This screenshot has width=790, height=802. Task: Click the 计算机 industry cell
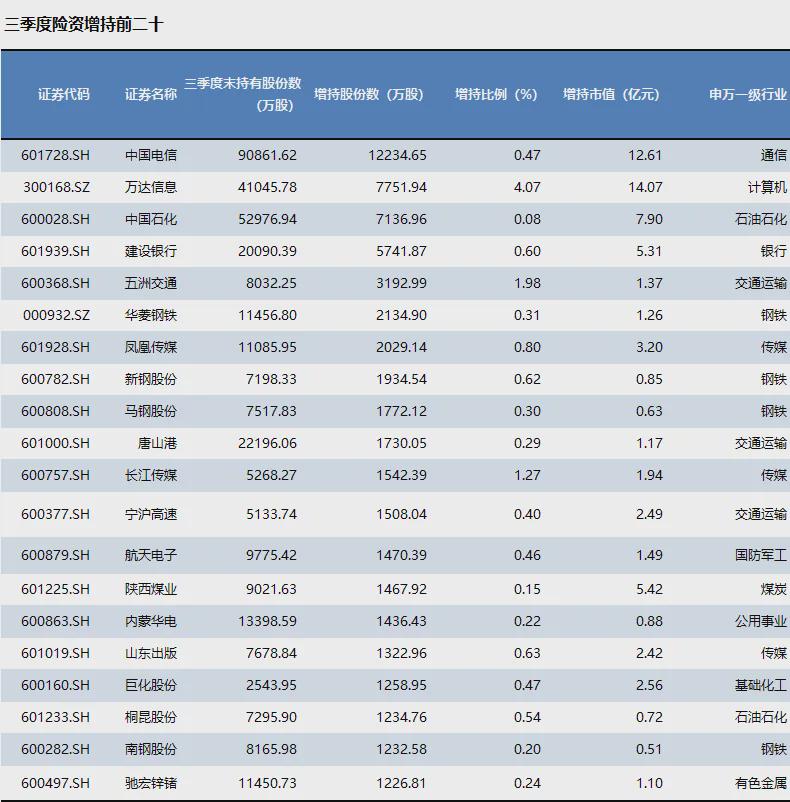[768, 187]
